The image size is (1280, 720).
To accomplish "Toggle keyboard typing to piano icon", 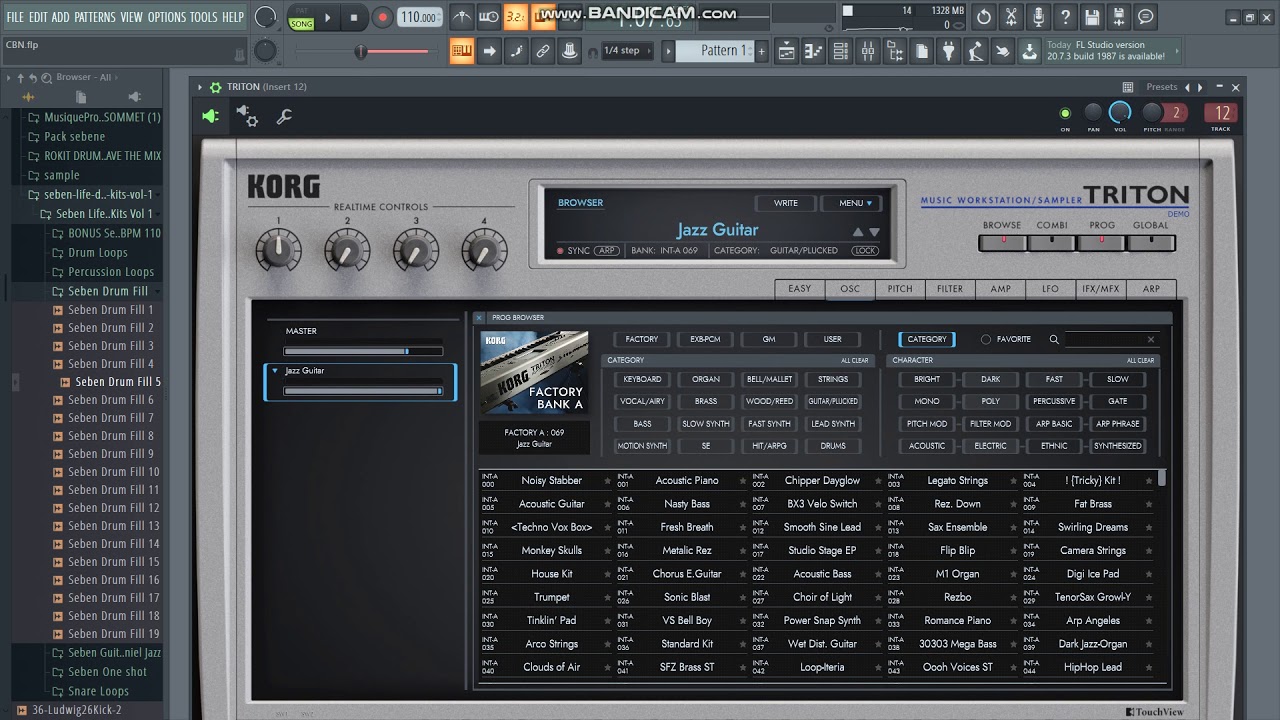I will pos(462,51).
